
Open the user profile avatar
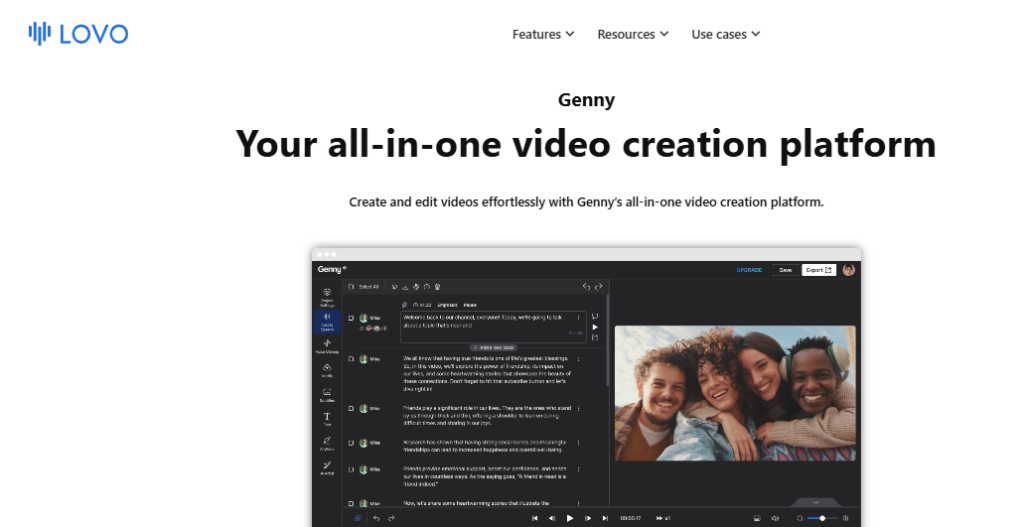[x=848, y=270]
